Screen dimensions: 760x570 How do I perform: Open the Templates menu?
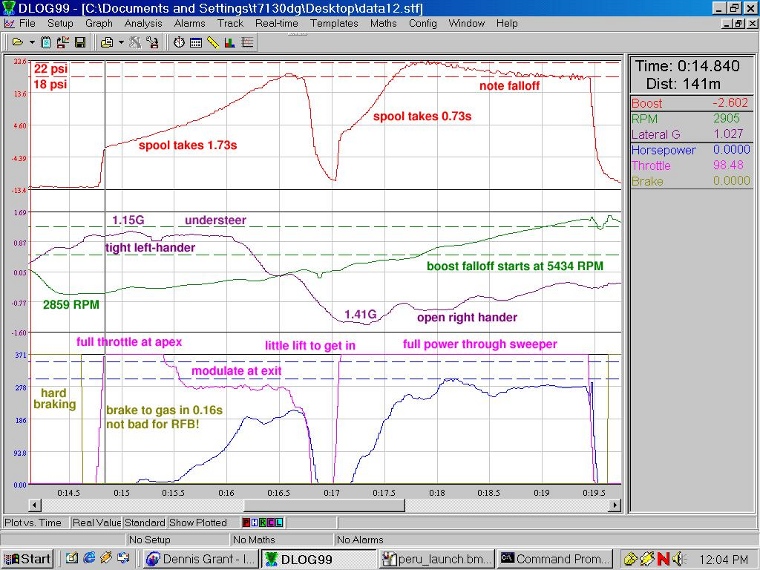coord(333,22)
